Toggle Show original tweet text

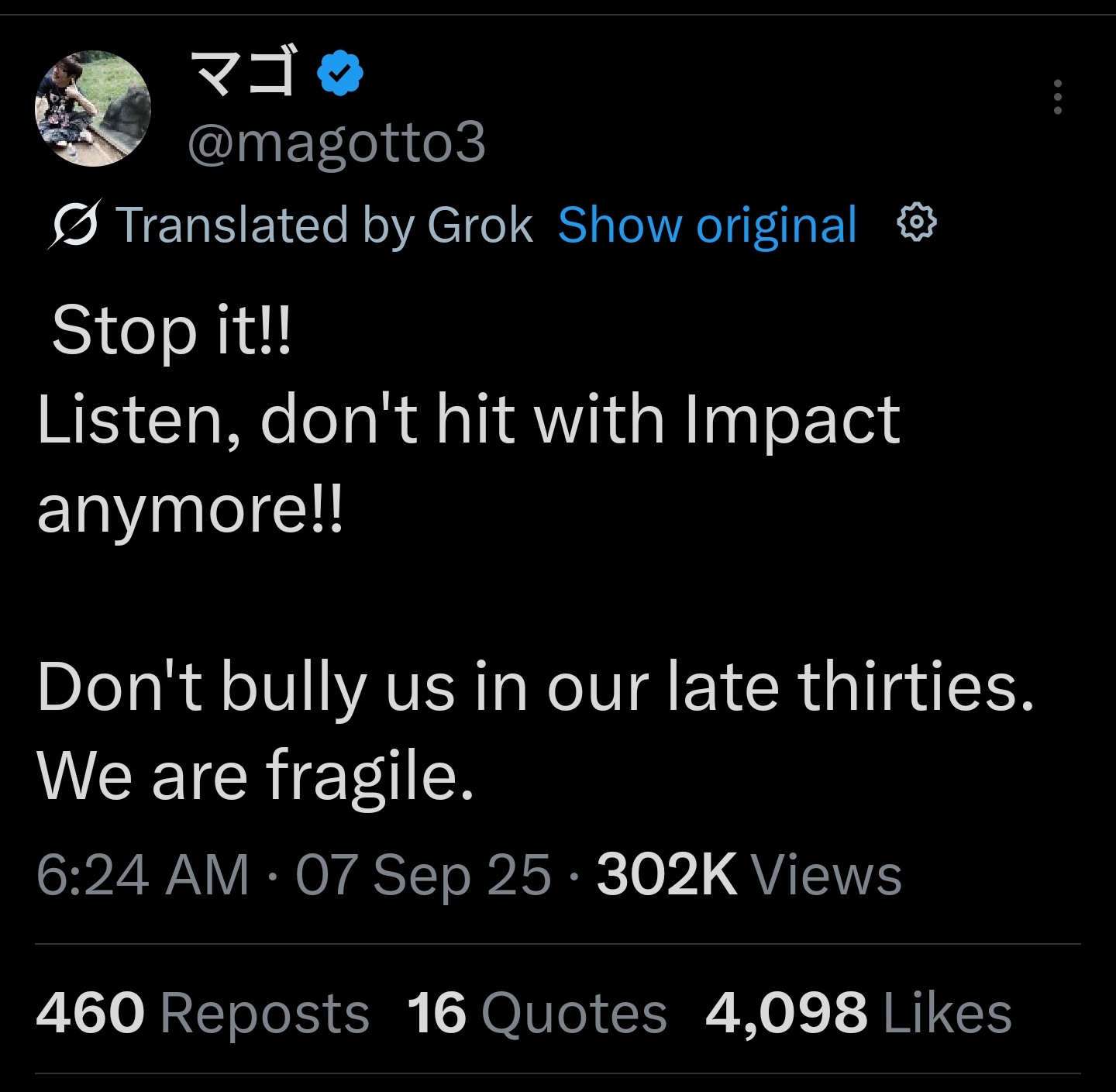[707, 226]
